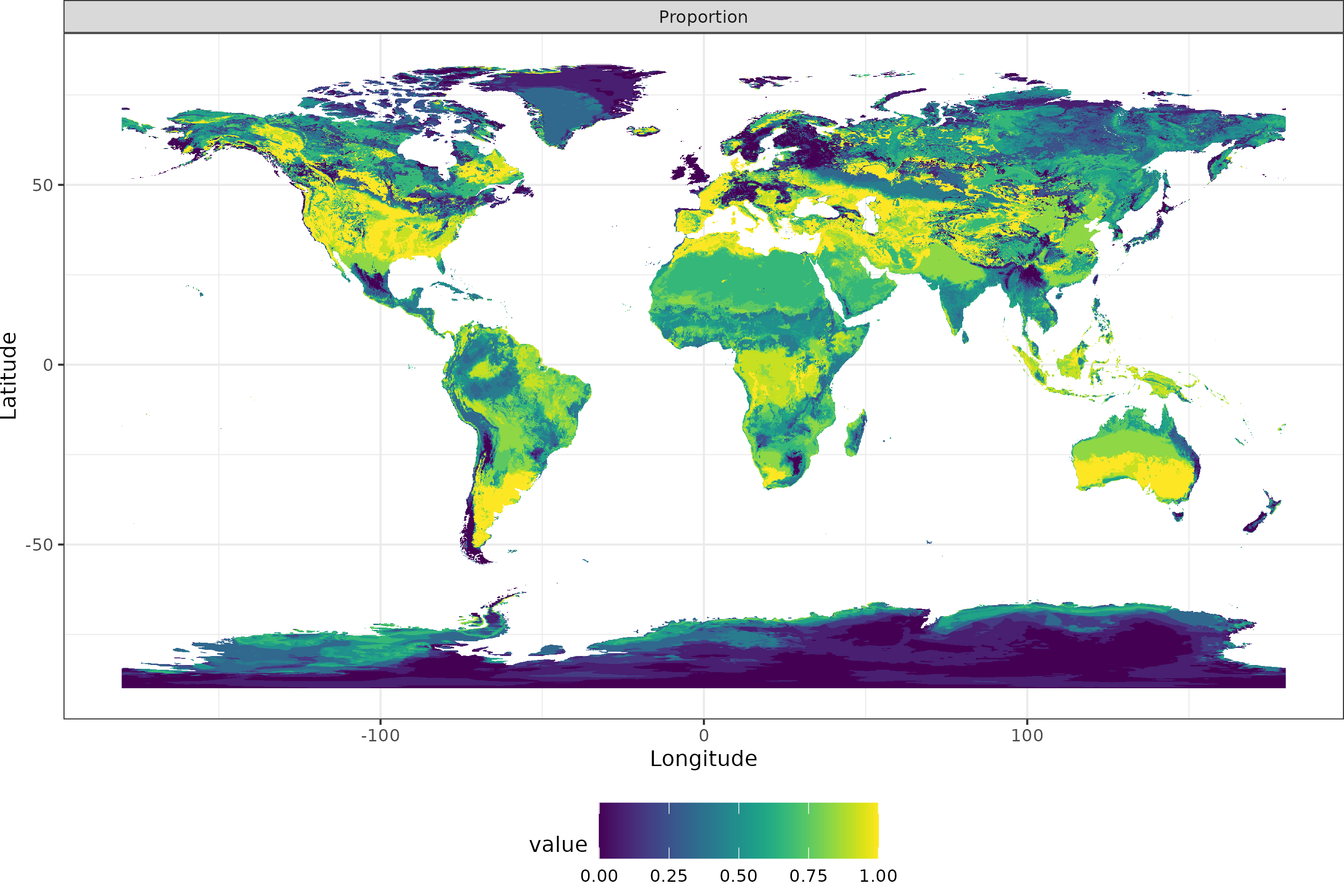Click the -100 longitude tick label
Viewport: 1344px width, 896px height.
[380, 735]
